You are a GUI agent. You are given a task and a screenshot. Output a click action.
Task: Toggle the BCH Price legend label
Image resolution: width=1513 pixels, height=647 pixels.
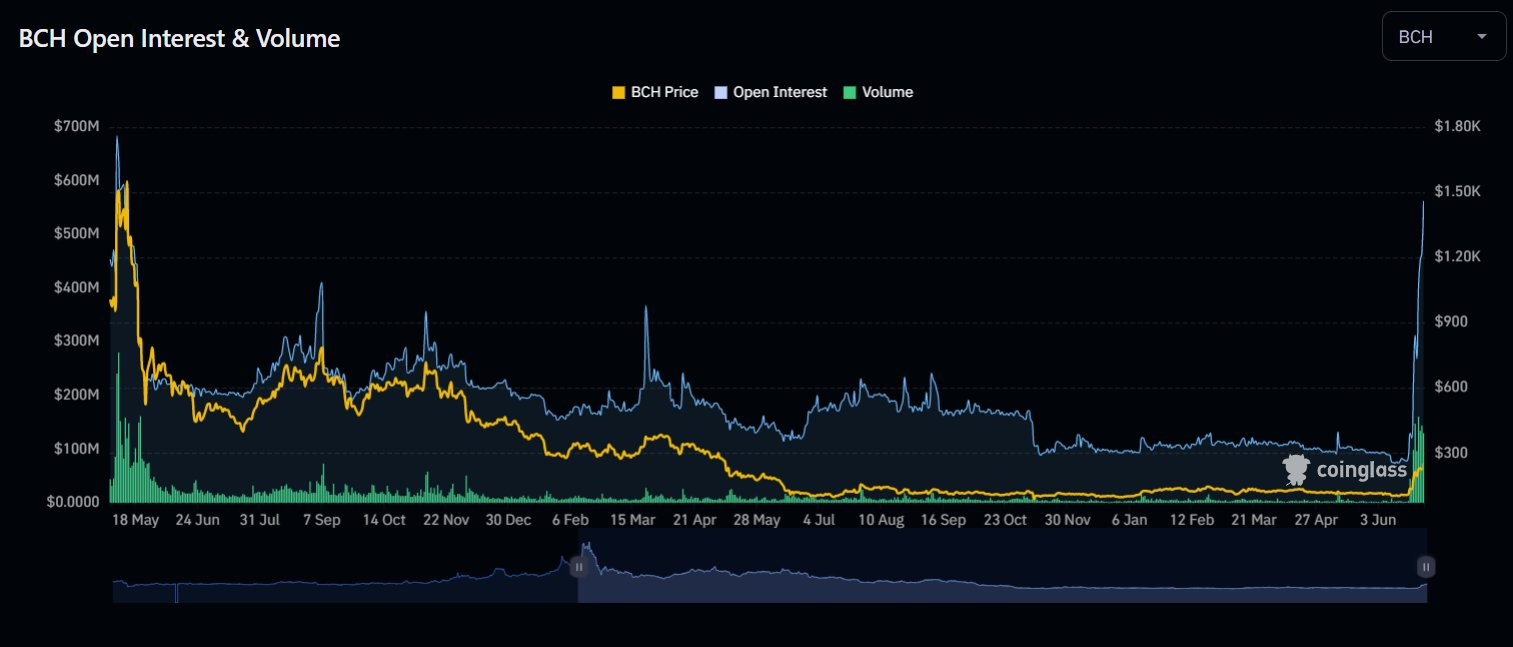664,92
